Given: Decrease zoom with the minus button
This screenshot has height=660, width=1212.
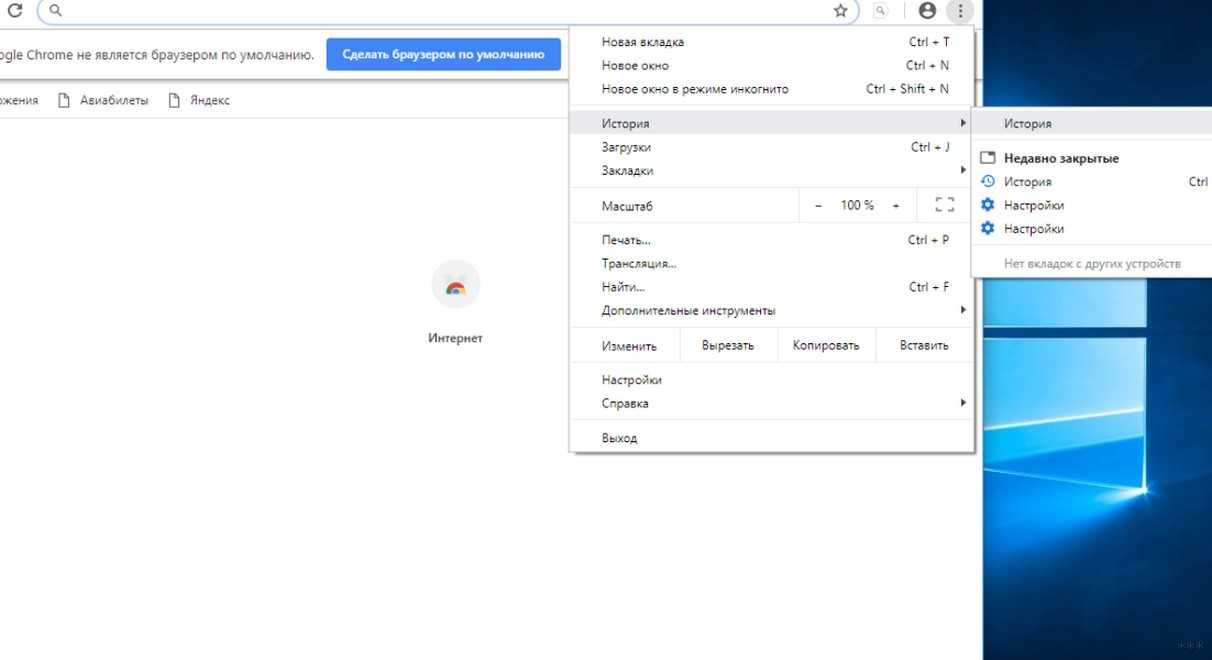Looking at the screenshot, I should [x=818, y=206].
